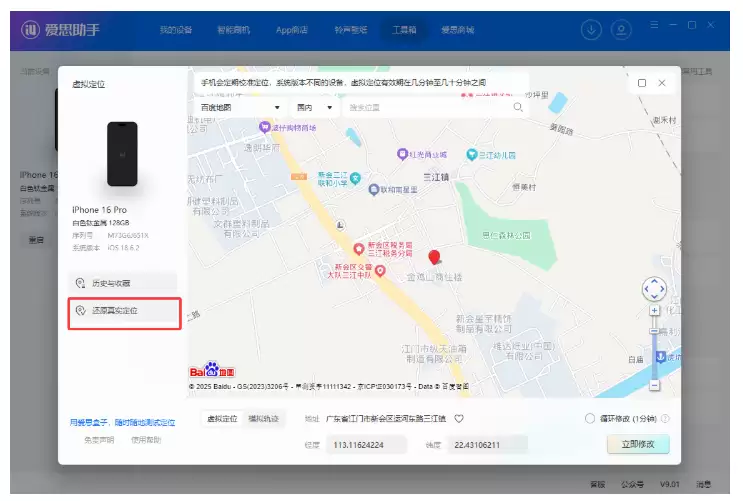This screenshot has height=501, width=743.
Task: Open the 免责声明 link
Action: [99, 440]
